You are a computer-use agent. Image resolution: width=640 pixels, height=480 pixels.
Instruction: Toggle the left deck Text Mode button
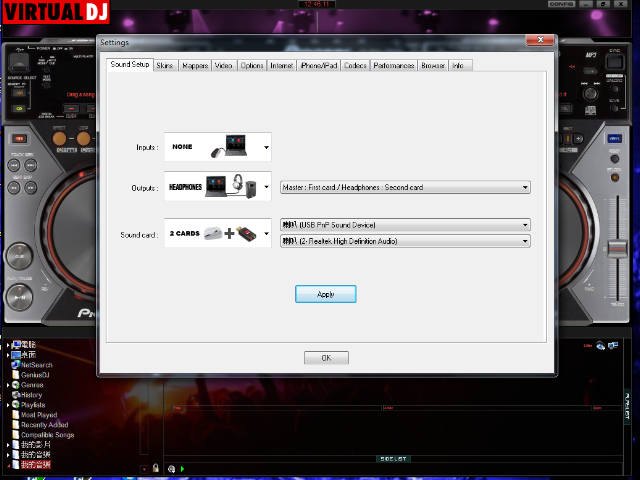(47, 85)
